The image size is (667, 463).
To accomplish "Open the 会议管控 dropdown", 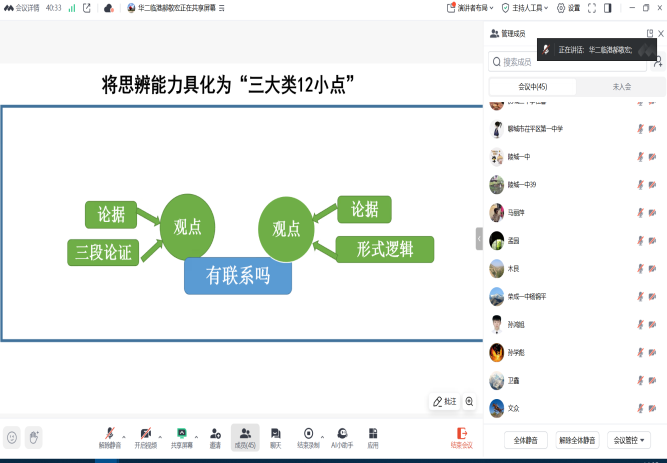I will click(x=629, y=440).
